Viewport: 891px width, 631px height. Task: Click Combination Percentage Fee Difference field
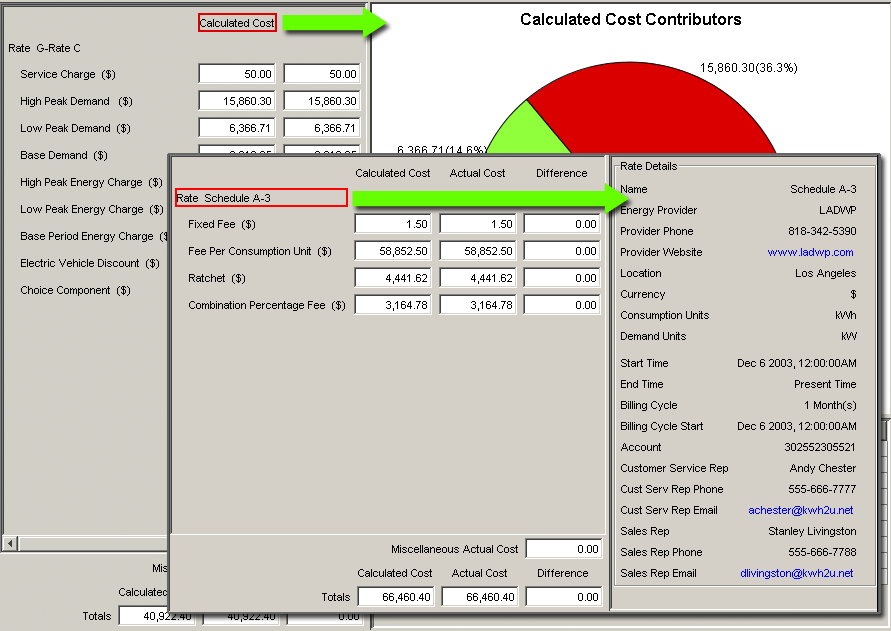562,305
